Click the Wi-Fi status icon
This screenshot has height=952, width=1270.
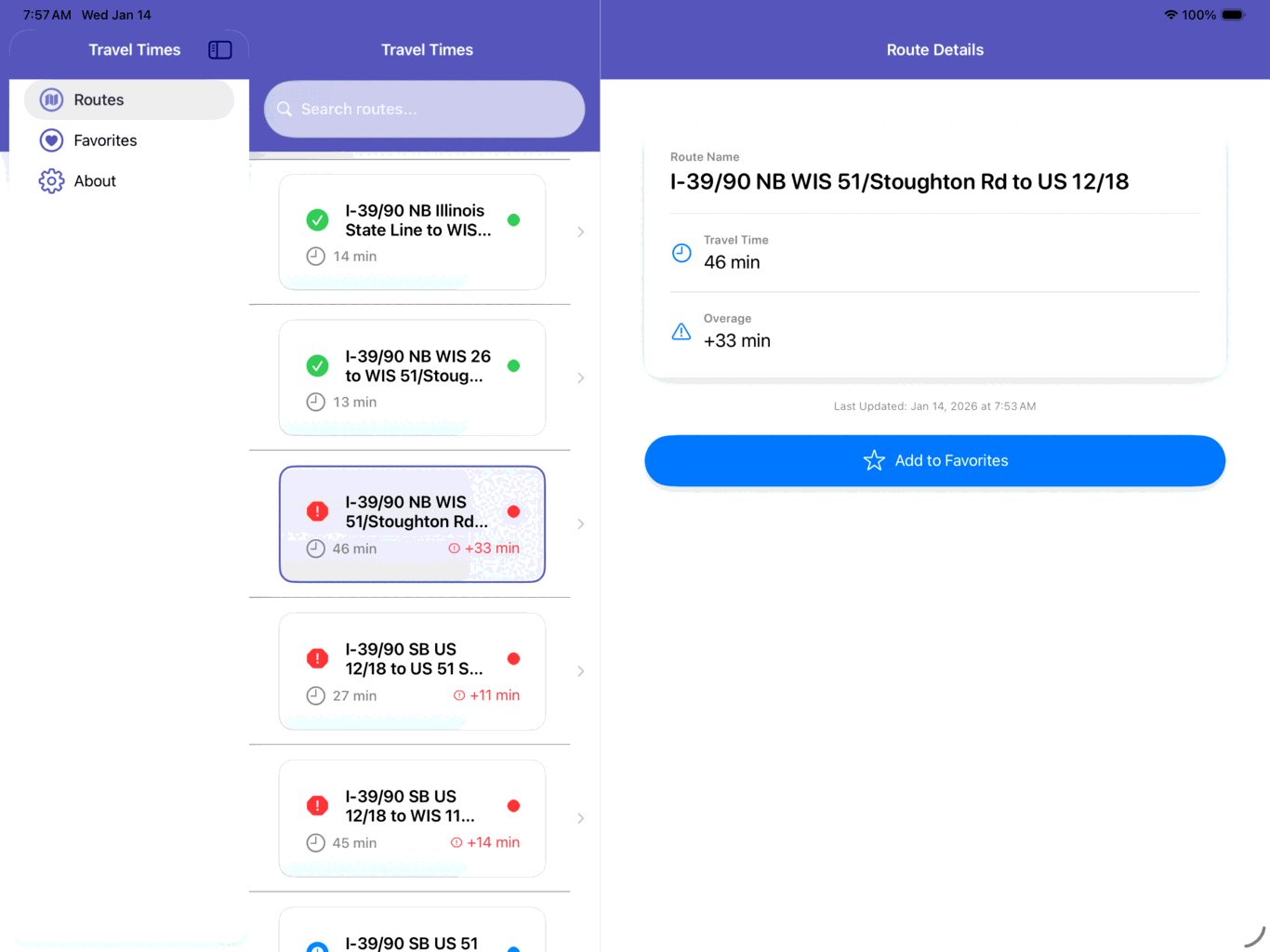click(1171, 15)
